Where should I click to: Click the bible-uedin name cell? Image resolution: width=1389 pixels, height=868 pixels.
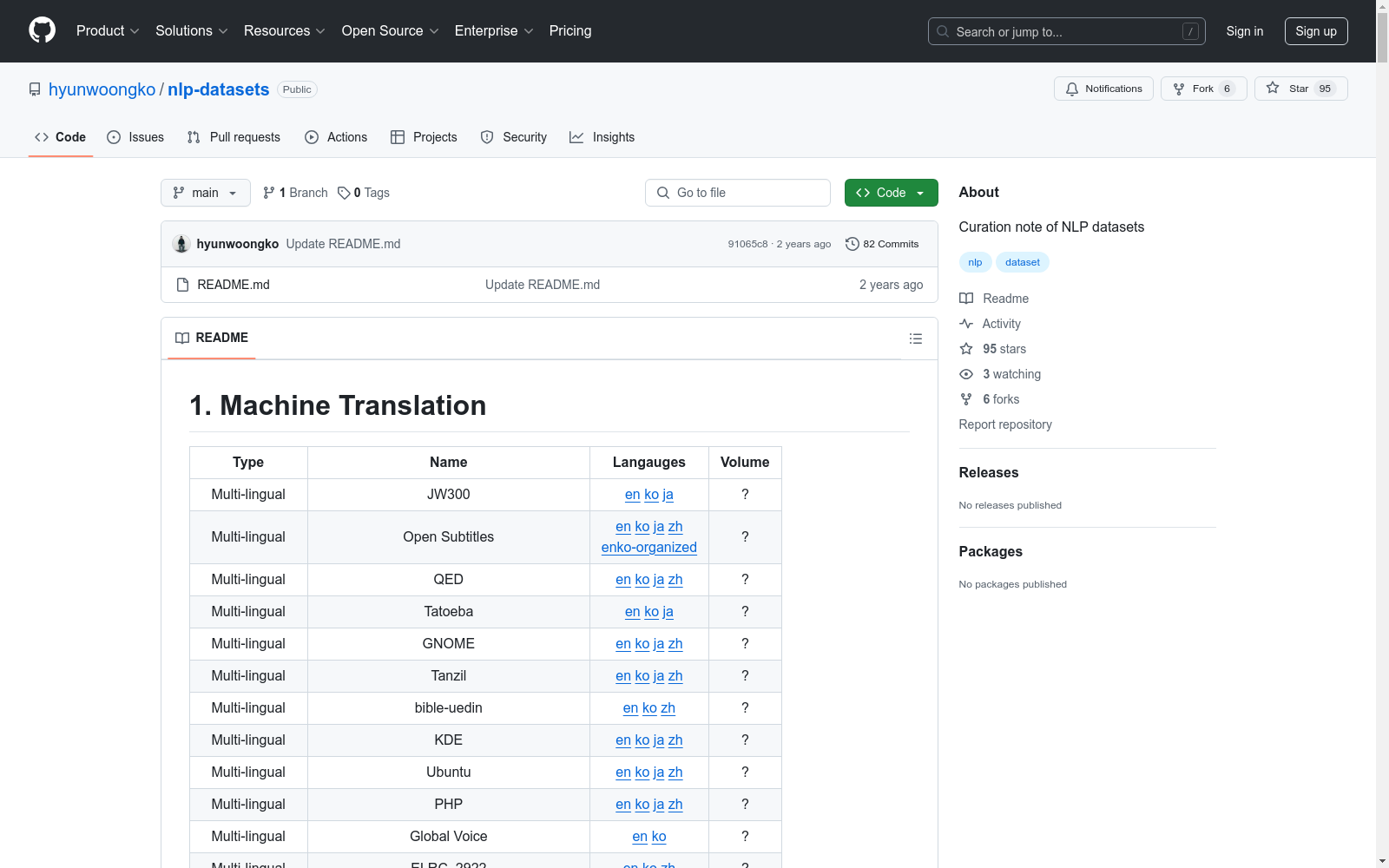tap(449, 708)
